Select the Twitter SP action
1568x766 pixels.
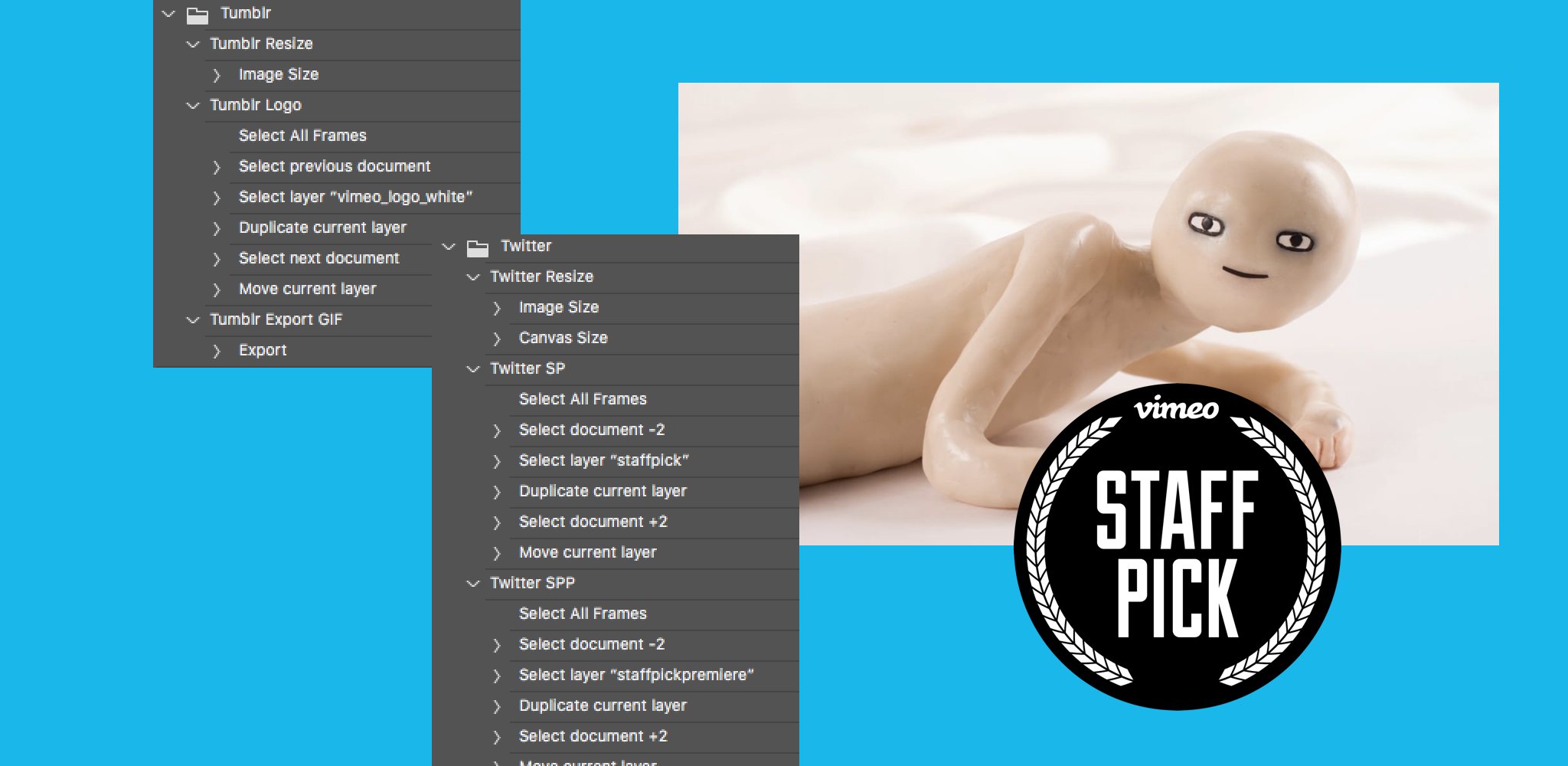pyautogui.click(x=528, y=368)
